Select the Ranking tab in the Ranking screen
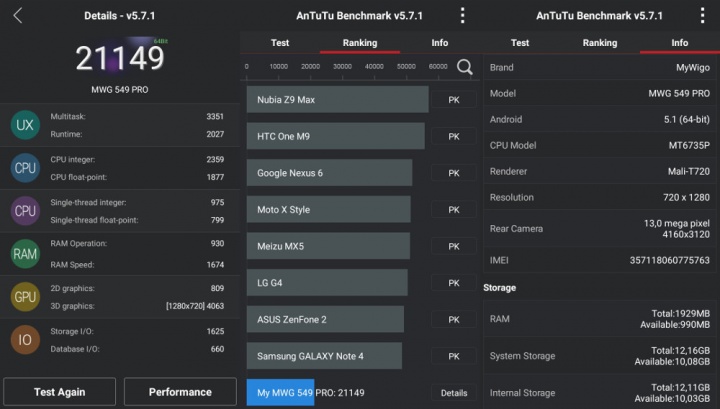This screenshot has height=409, width=720. [x=360, y=43]
